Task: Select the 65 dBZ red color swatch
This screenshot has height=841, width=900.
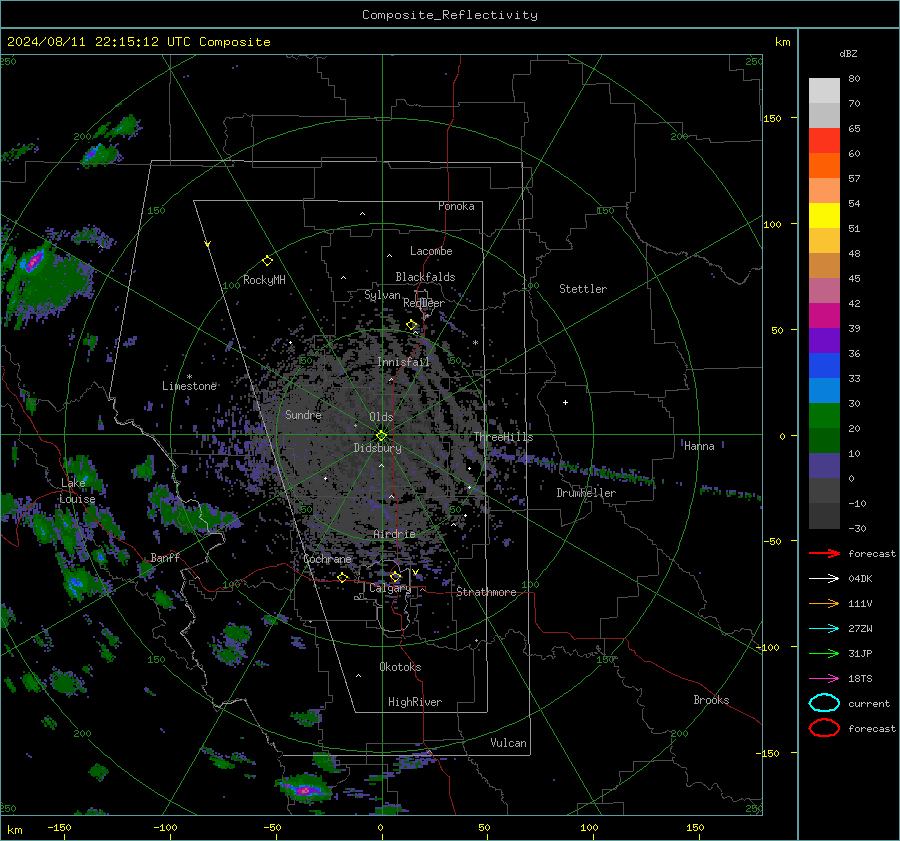Action: tap(824, 140)
